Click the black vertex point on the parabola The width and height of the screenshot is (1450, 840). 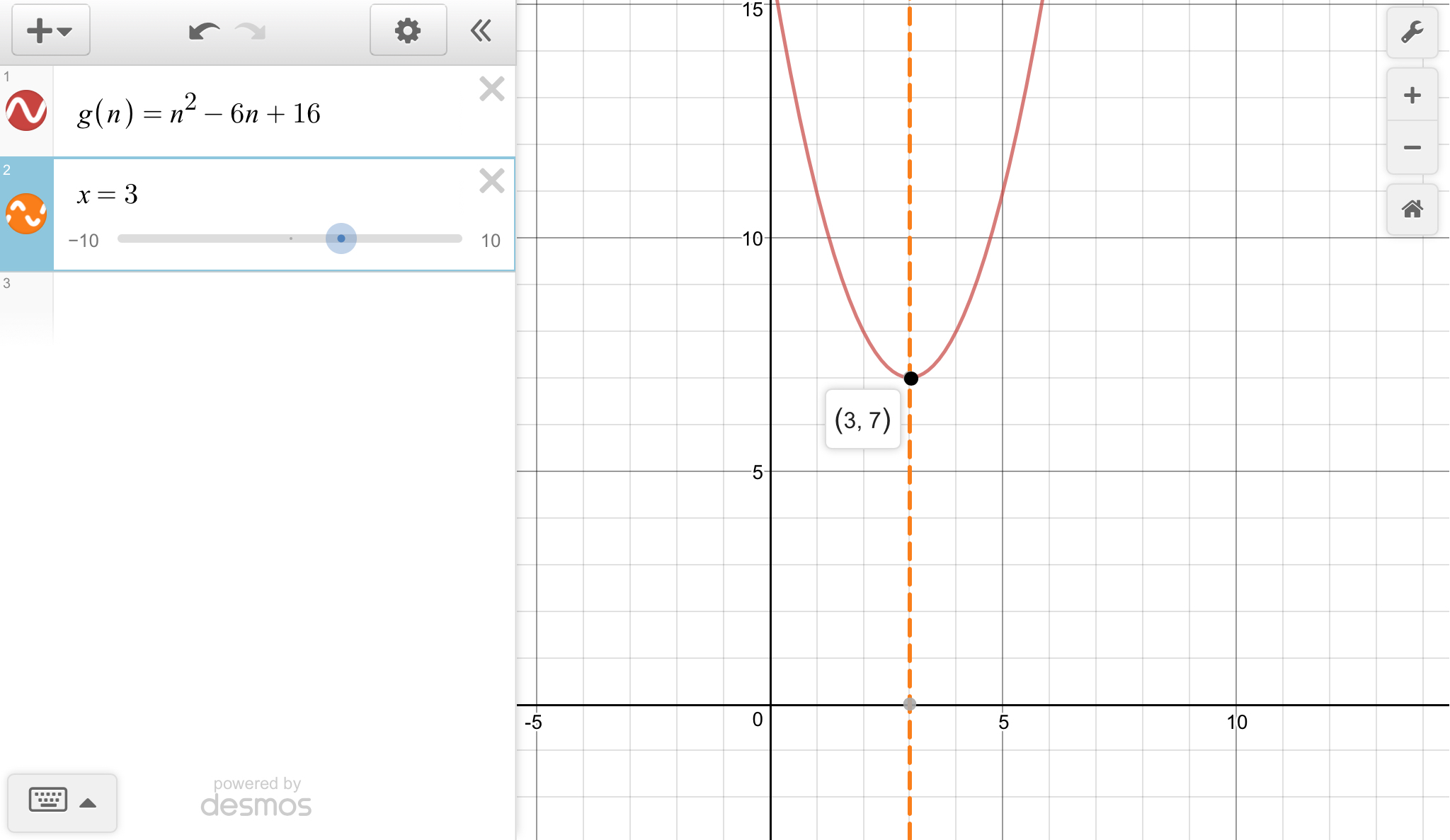coord(911,379)
